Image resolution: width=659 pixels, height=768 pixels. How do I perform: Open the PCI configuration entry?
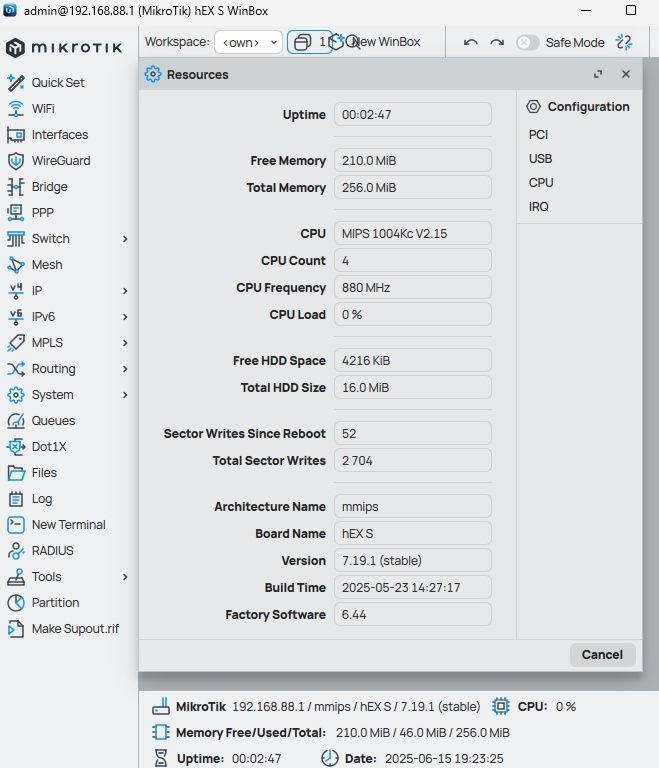click(538, 135)
